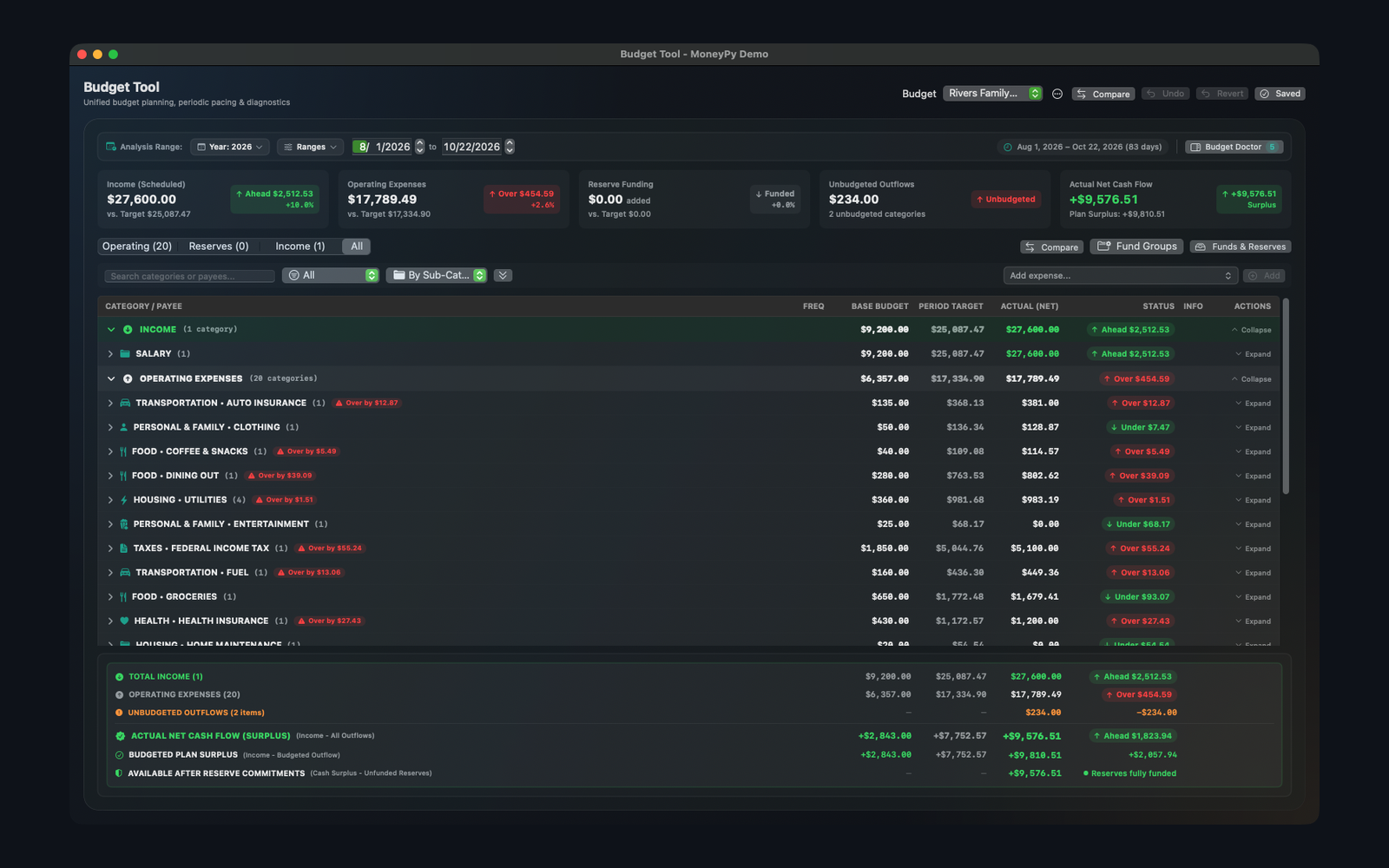Click the Analysis Range calendar icon
The height and width of the screenshot is (868, 1389).
(110, 147)
